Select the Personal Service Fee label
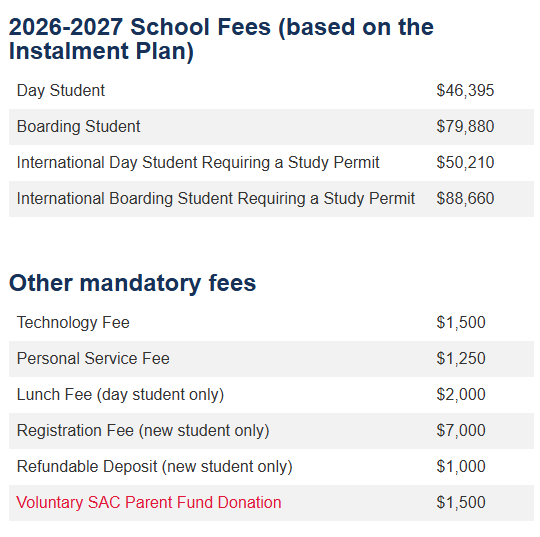The image size is (540, 537). tap(93, 359)
